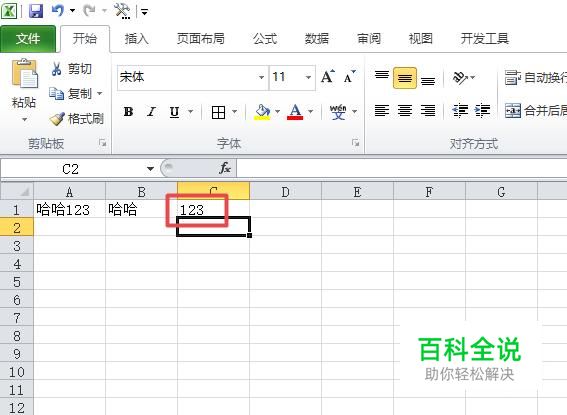
Task: Click the decrease font size icon
Action: pyautogui.click(x=349, y=77)
